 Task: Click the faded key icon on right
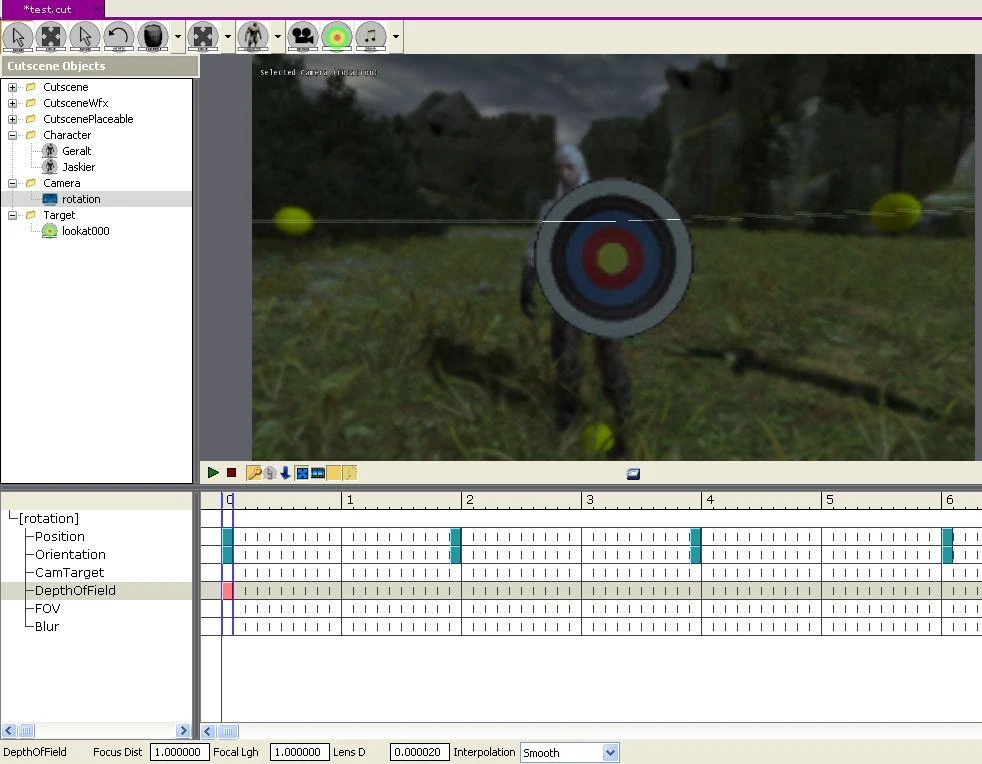[349, 473]
